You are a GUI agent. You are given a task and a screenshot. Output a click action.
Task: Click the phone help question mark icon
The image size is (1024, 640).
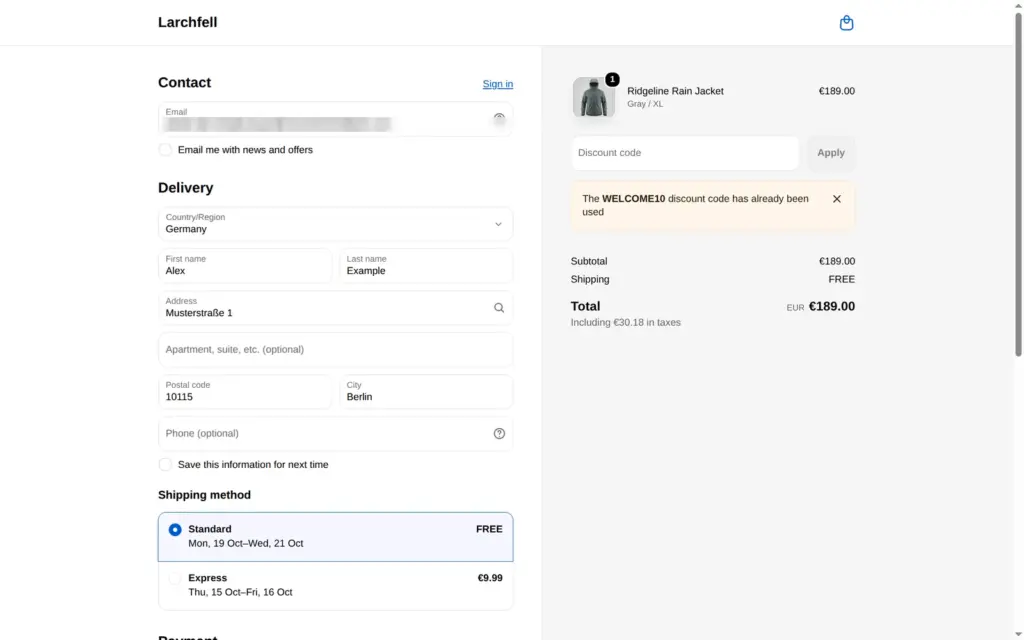499,434
